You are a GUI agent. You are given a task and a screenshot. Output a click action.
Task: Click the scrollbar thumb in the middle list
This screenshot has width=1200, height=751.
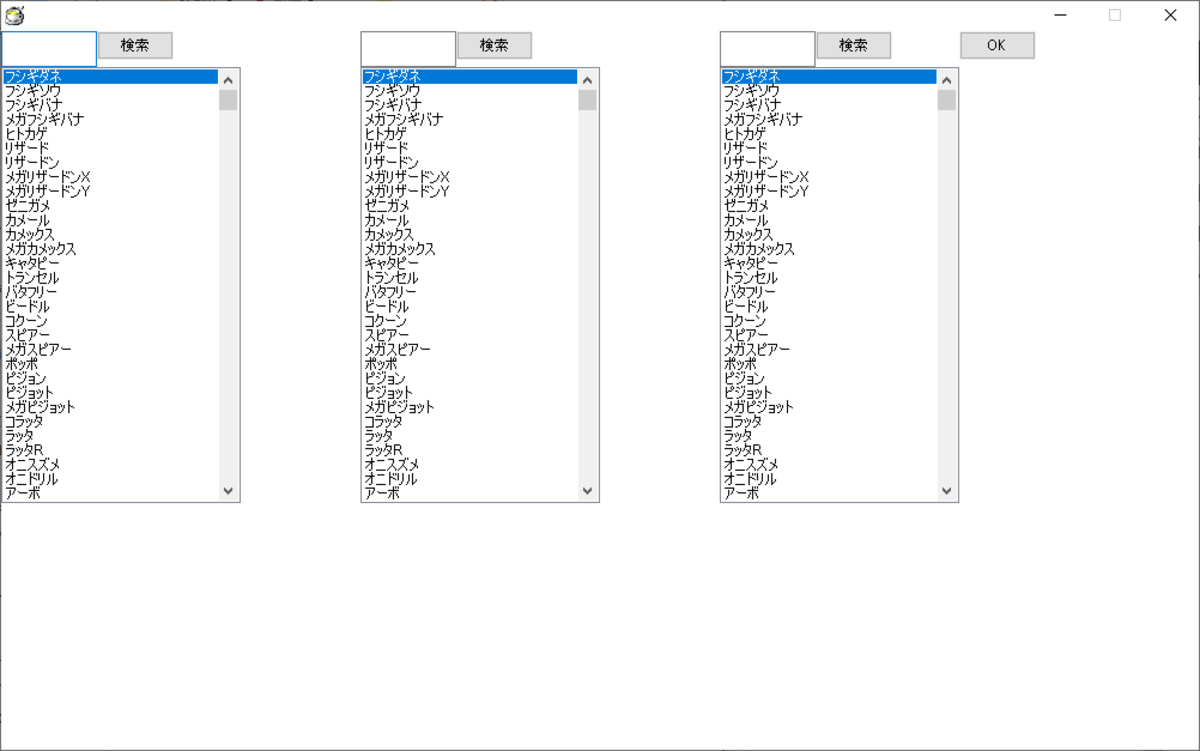pyautogui.click(x=587, y=100)
